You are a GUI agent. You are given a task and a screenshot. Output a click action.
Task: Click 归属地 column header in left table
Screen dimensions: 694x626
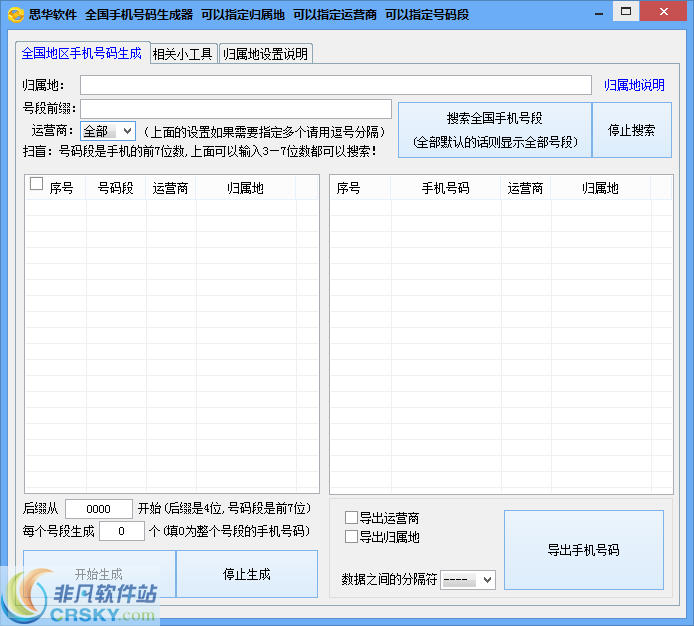[246, 188]
